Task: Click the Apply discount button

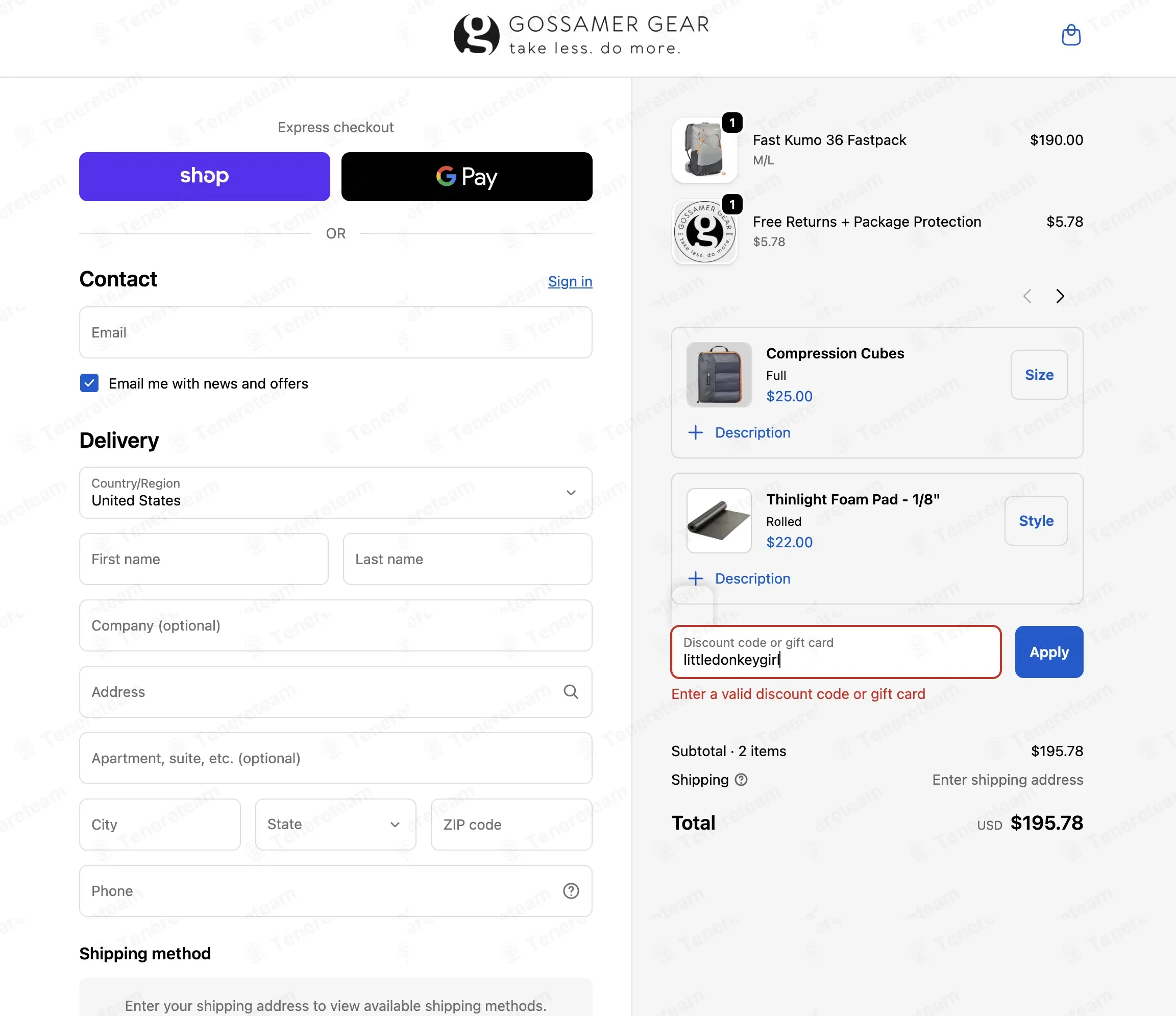Action: coord(1049,651)
